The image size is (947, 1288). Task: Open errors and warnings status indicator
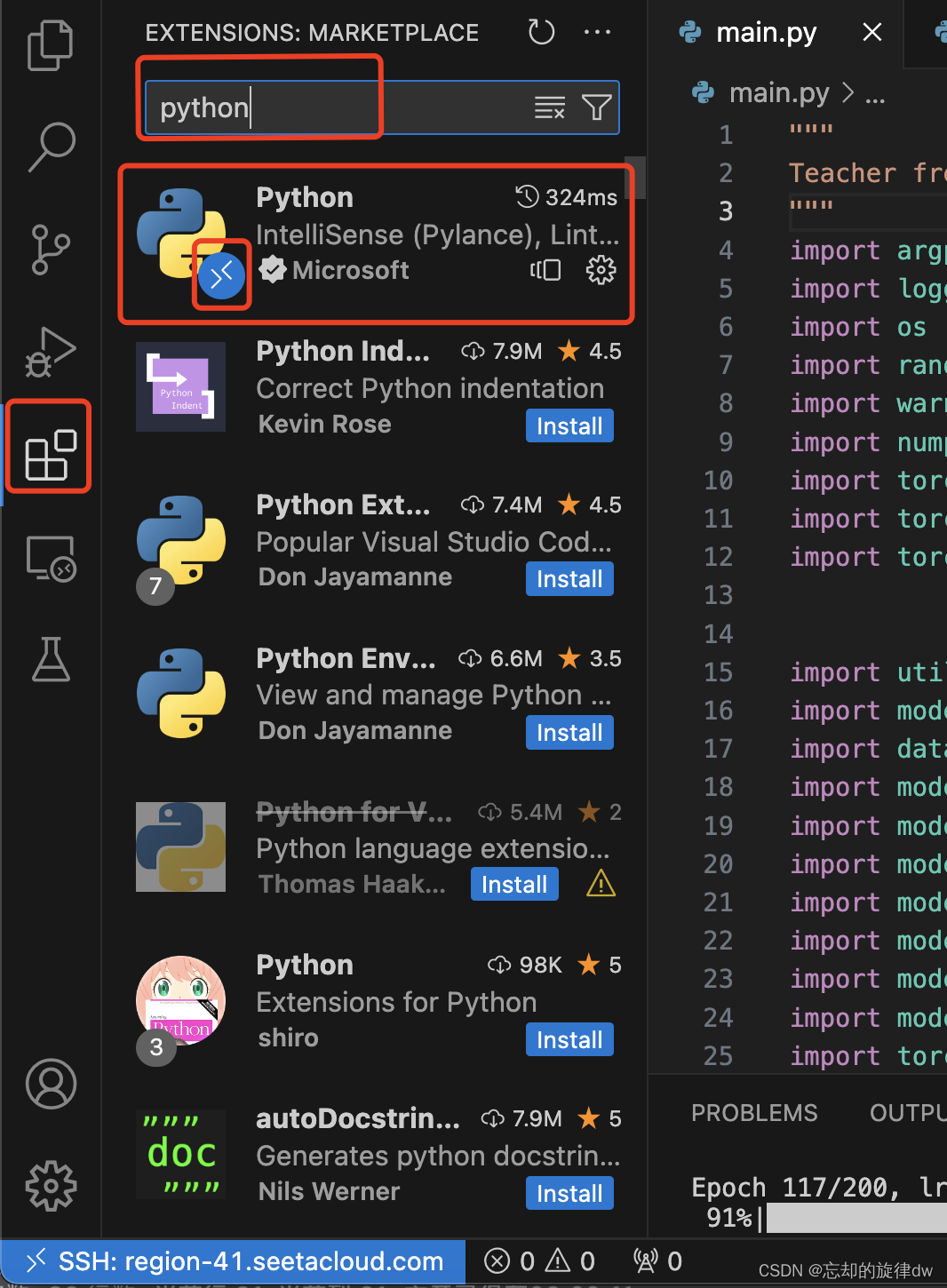point(539,1261)
